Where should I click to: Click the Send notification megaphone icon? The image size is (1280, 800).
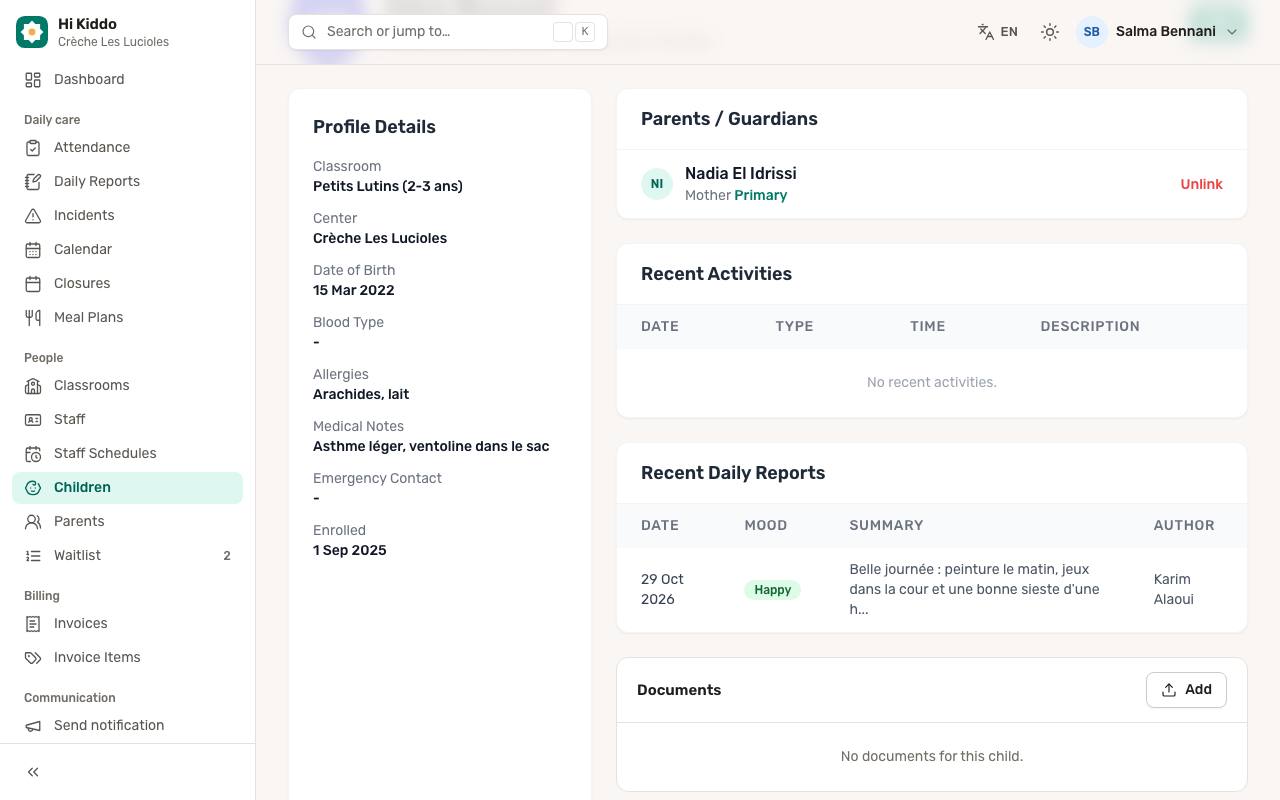click(x=33, y=725)
